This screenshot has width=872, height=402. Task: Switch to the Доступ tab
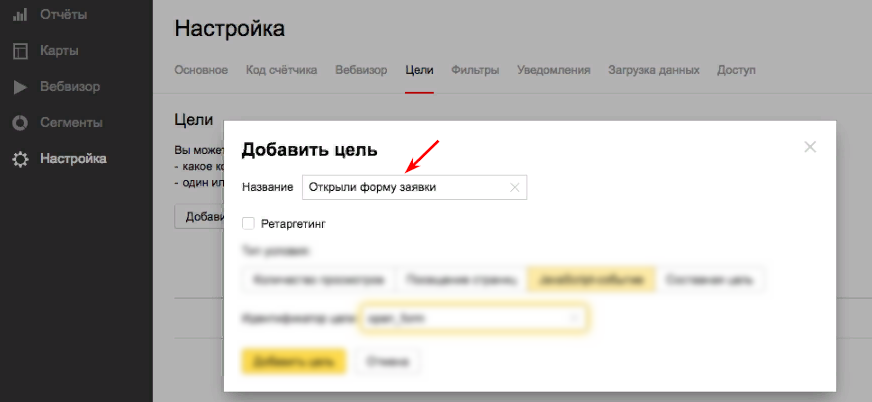tap(736, 71)
